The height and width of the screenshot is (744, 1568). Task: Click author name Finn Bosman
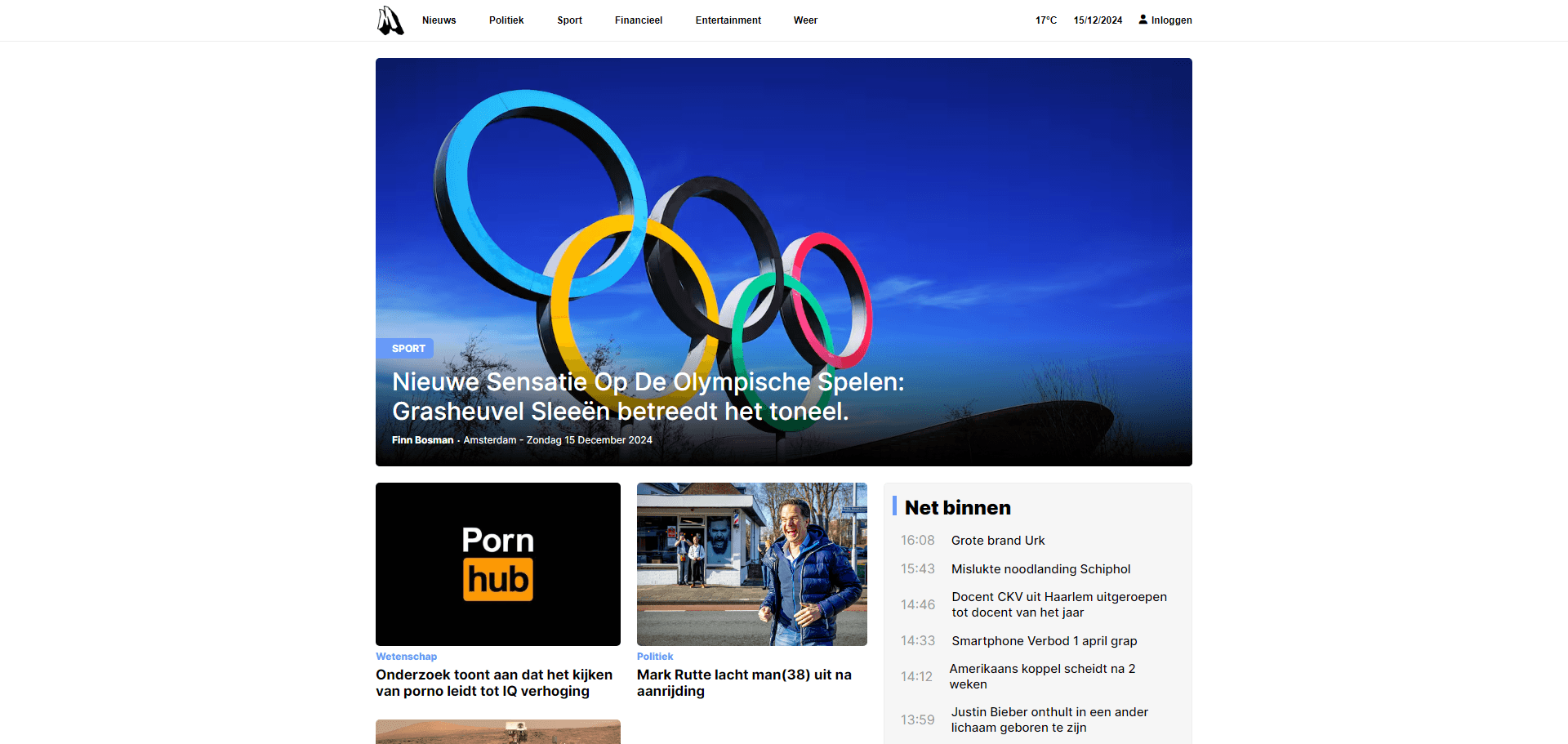coord(422,440)
